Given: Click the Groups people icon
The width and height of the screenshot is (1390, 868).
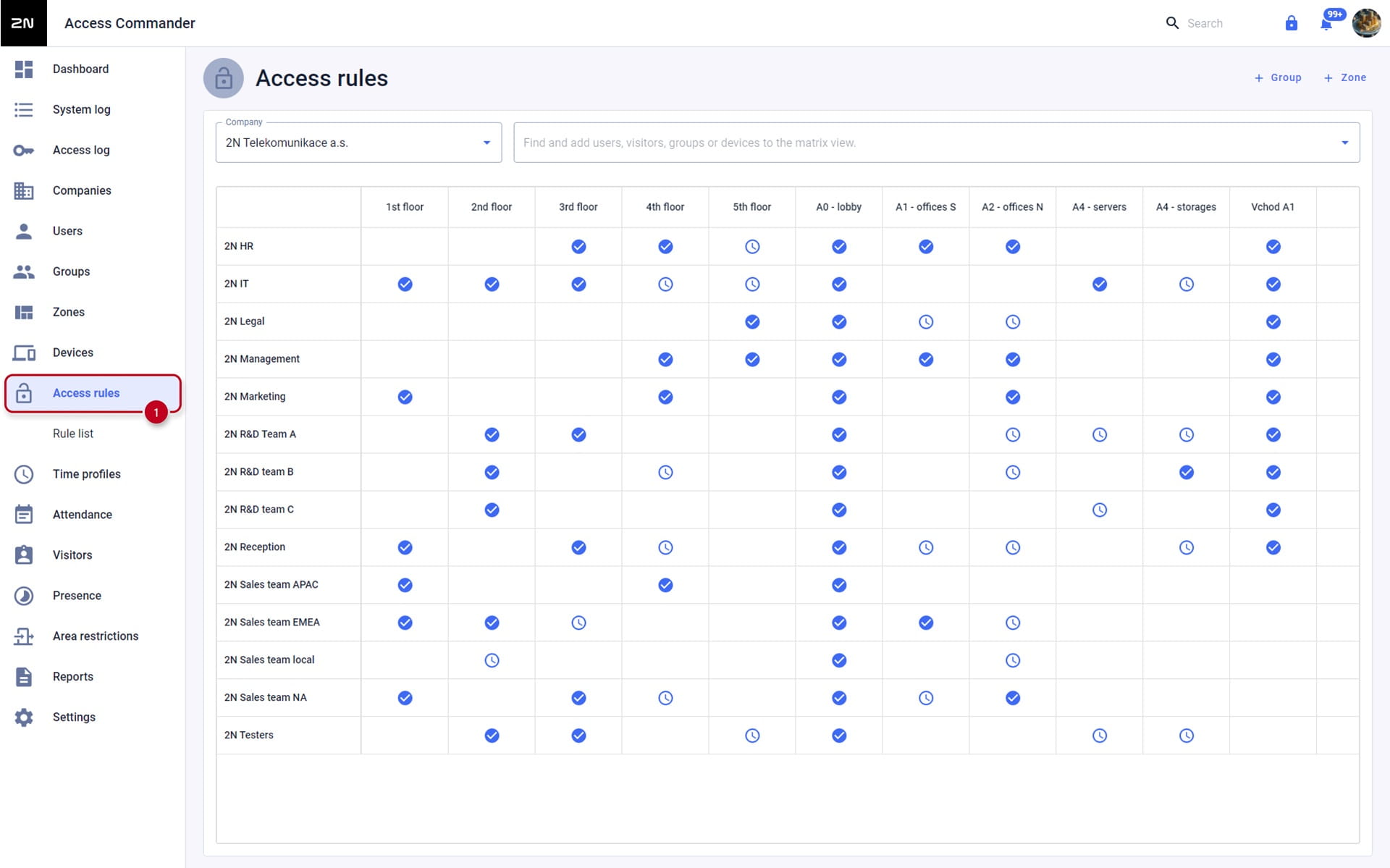Looking at the screenshot, I should click(x=24, y=271).
